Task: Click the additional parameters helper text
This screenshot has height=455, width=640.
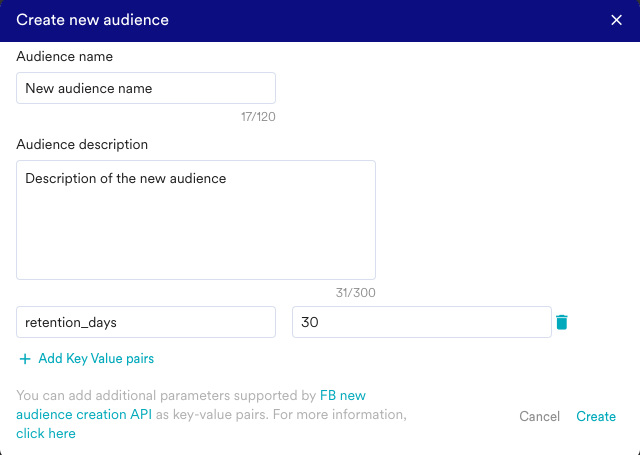Action: [x=160, y=396]
